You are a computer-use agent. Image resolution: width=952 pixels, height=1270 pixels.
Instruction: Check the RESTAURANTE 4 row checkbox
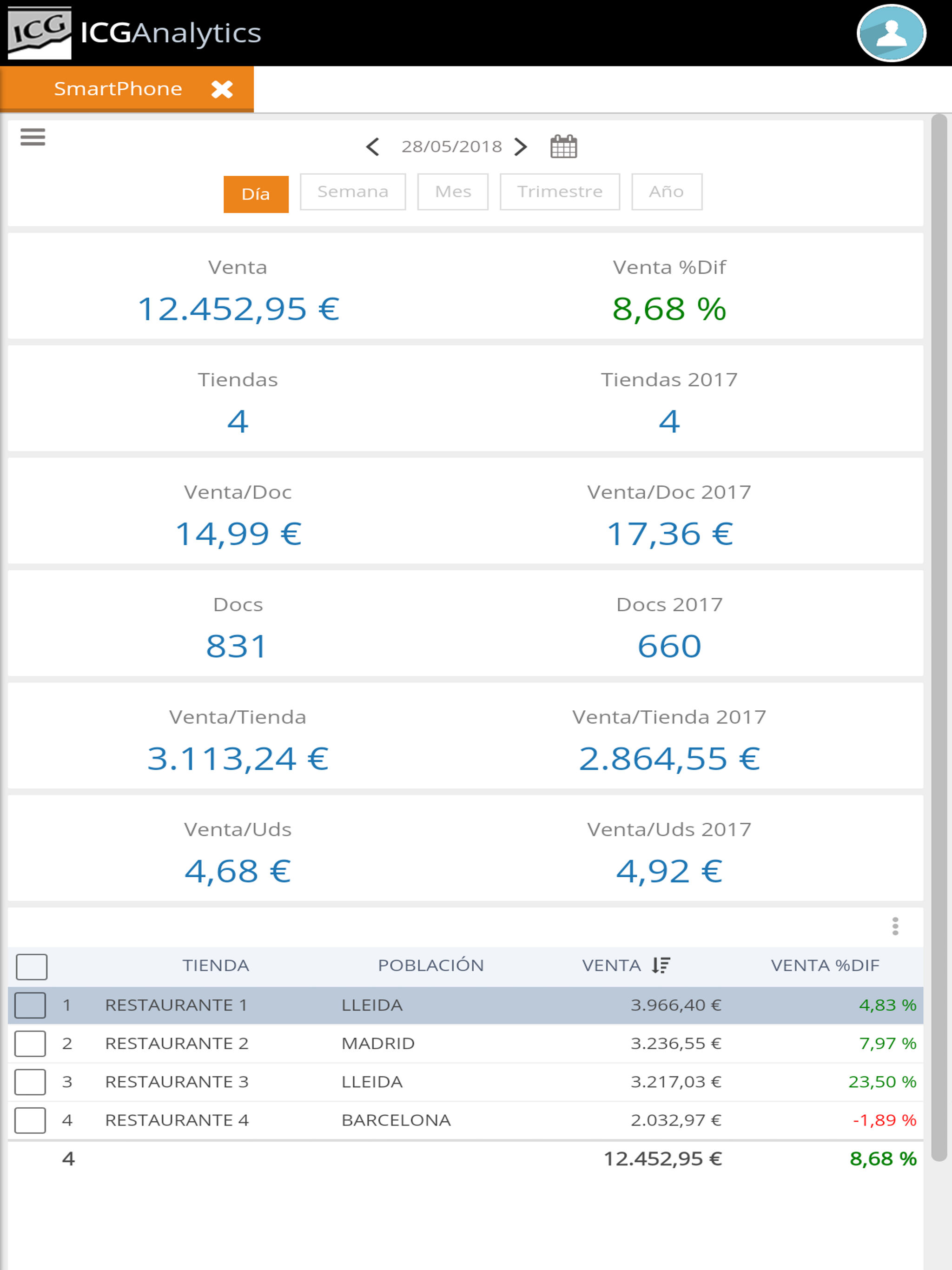click(30, 1120)
